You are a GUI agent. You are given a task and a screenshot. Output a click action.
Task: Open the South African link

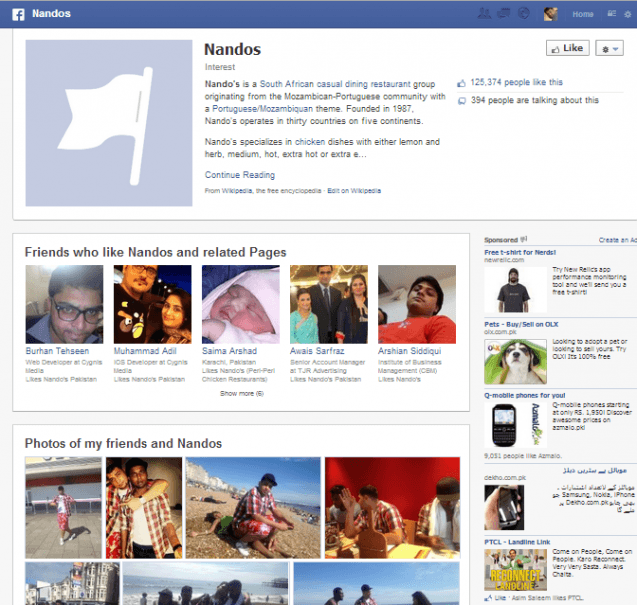(287, 84)
